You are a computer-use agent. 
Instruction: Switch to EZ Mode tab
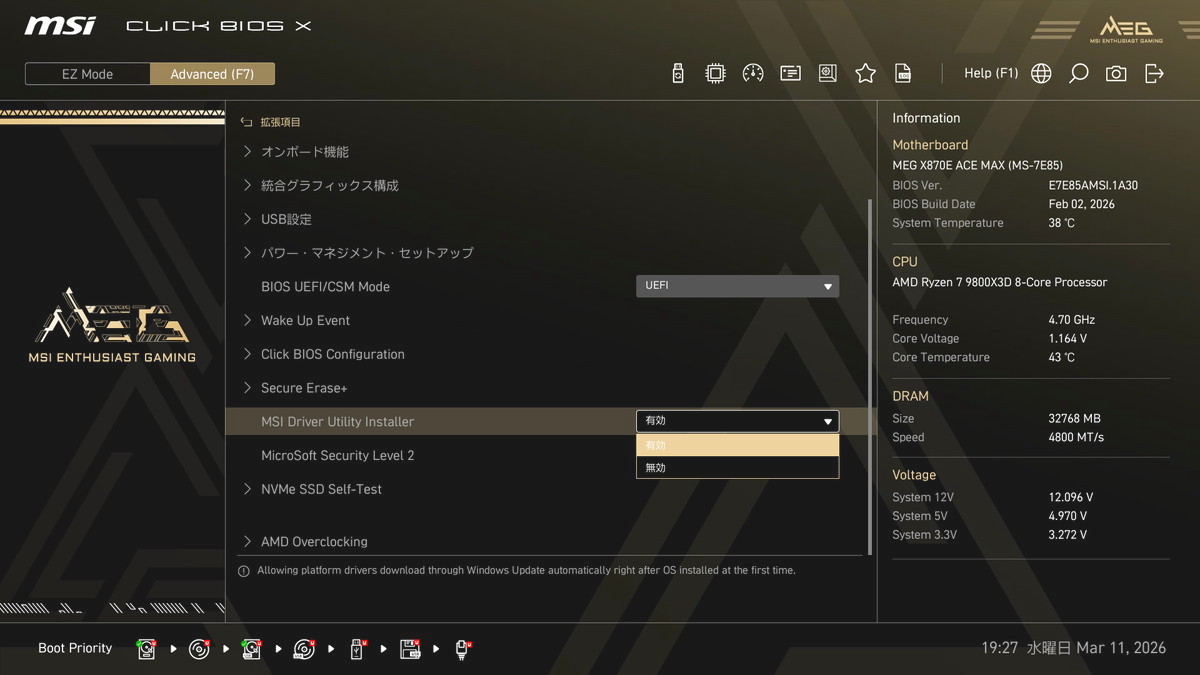click(88, 74)
